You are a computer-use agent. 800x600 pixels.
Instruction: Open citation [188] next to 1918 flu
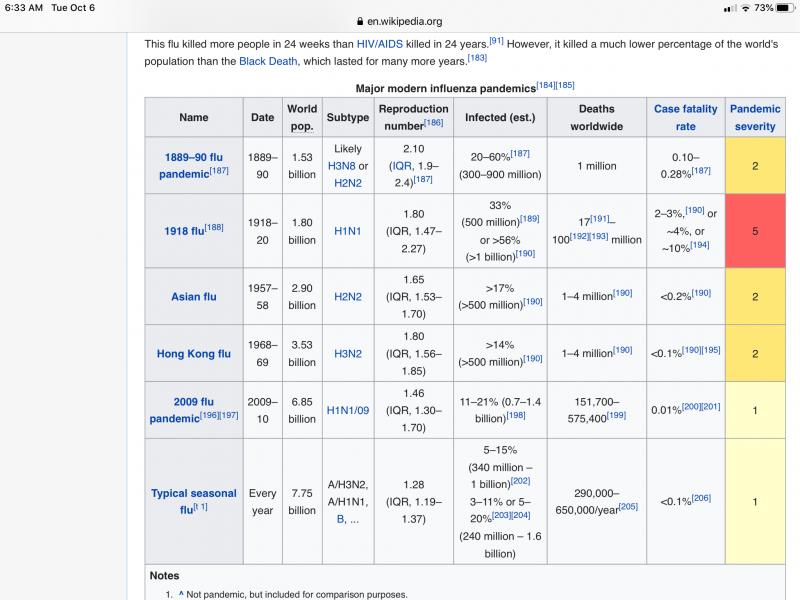(x=214, y=227)
